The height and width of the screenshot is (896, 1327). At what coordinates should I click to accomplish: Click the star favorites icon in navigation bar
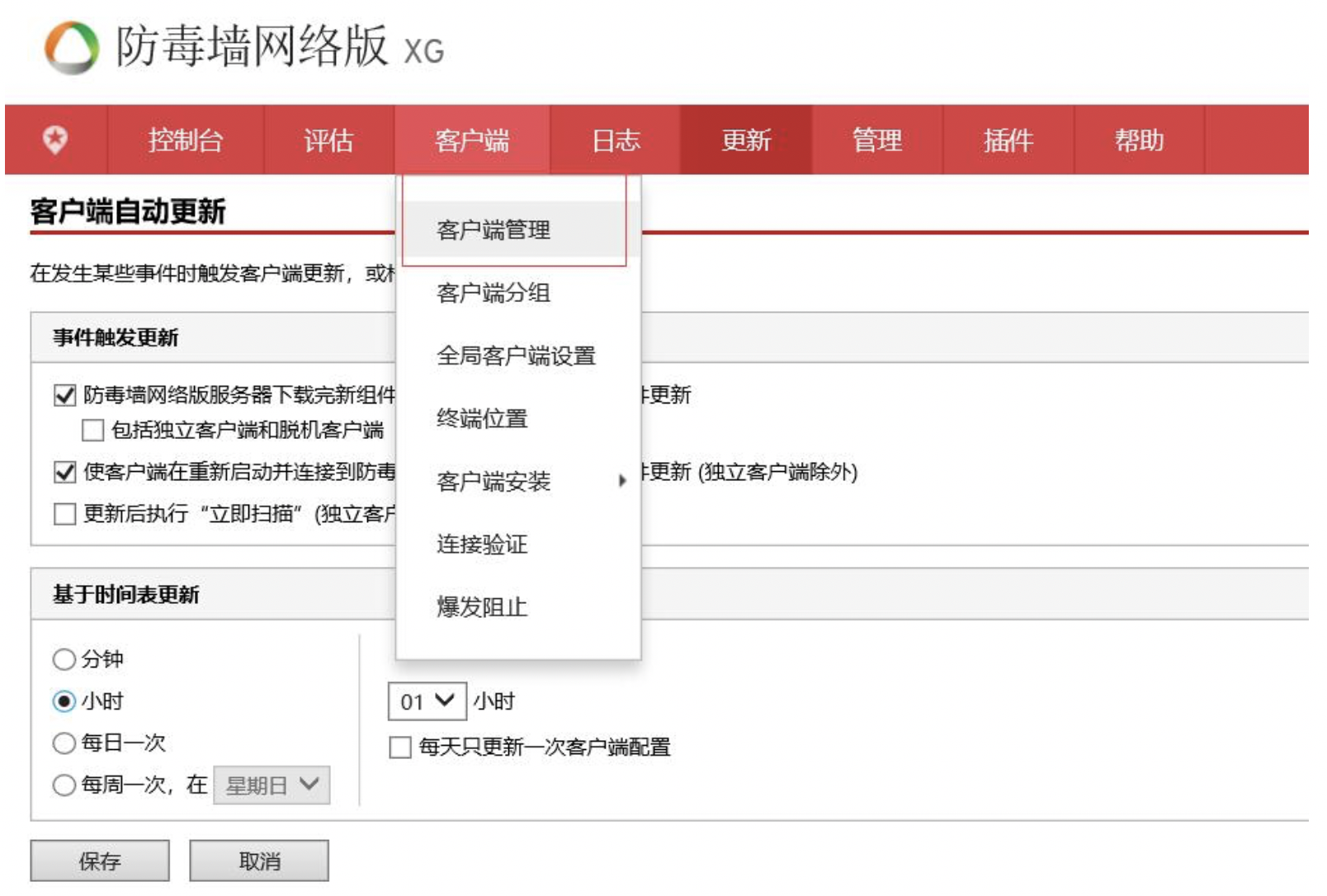pyautogui.click(x=55, y=139)
